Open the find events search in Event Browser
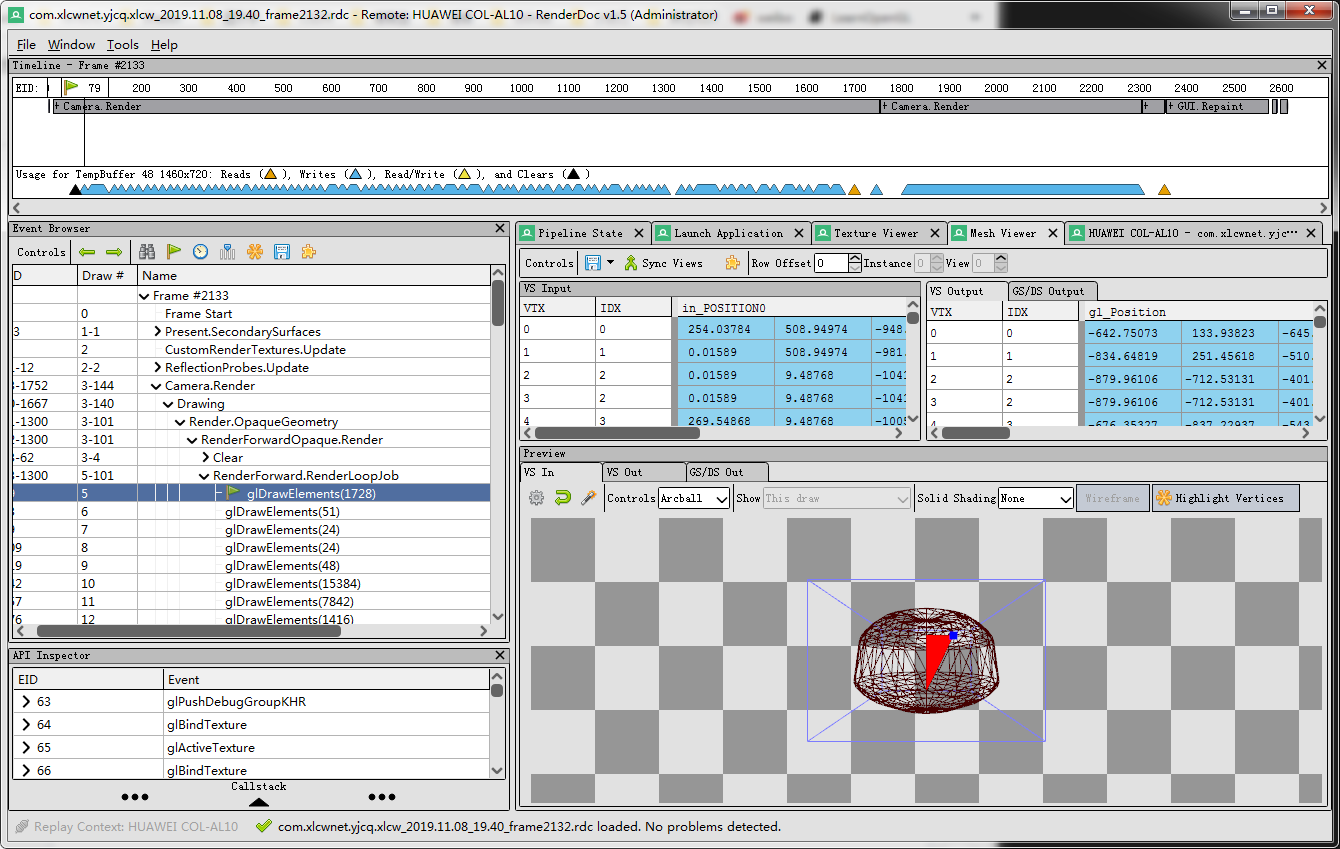 (x=148, y=252)
